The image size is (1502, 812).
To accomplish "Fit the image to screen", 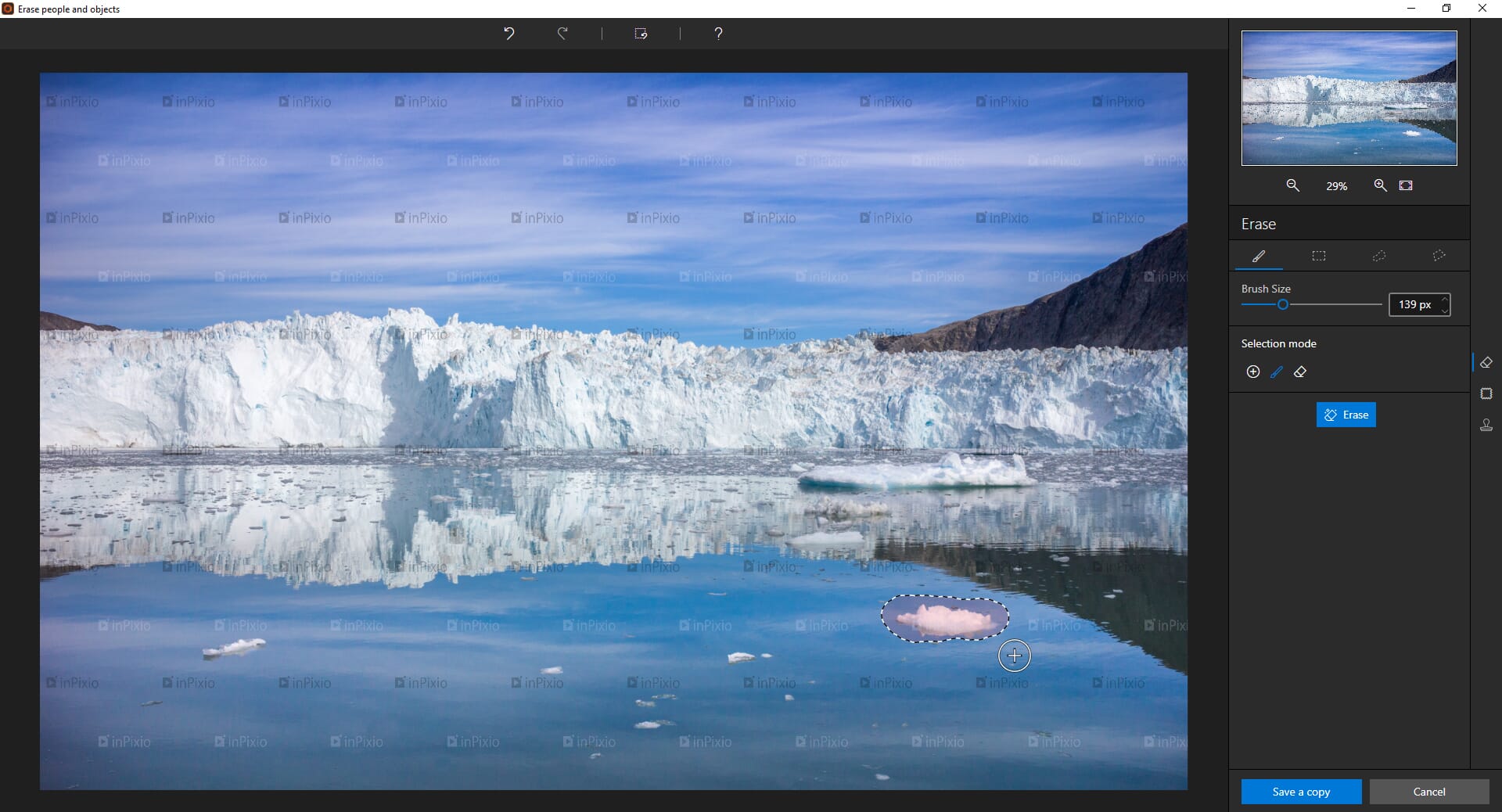I will coord(1406,185).
